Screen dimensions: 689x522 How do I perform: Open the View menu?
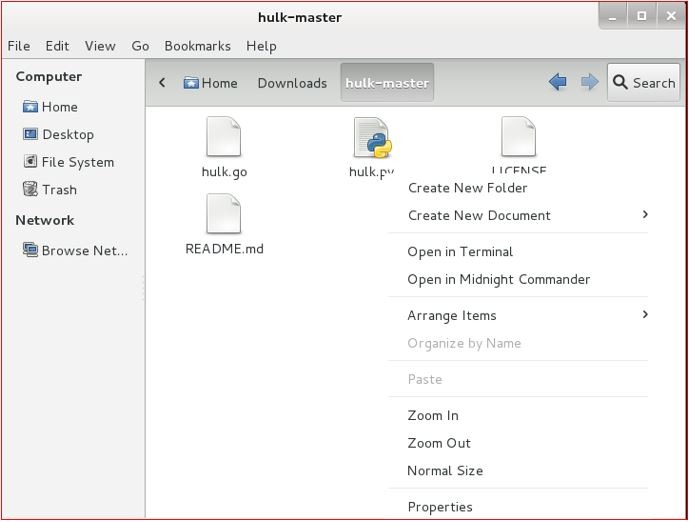[100, 46]
